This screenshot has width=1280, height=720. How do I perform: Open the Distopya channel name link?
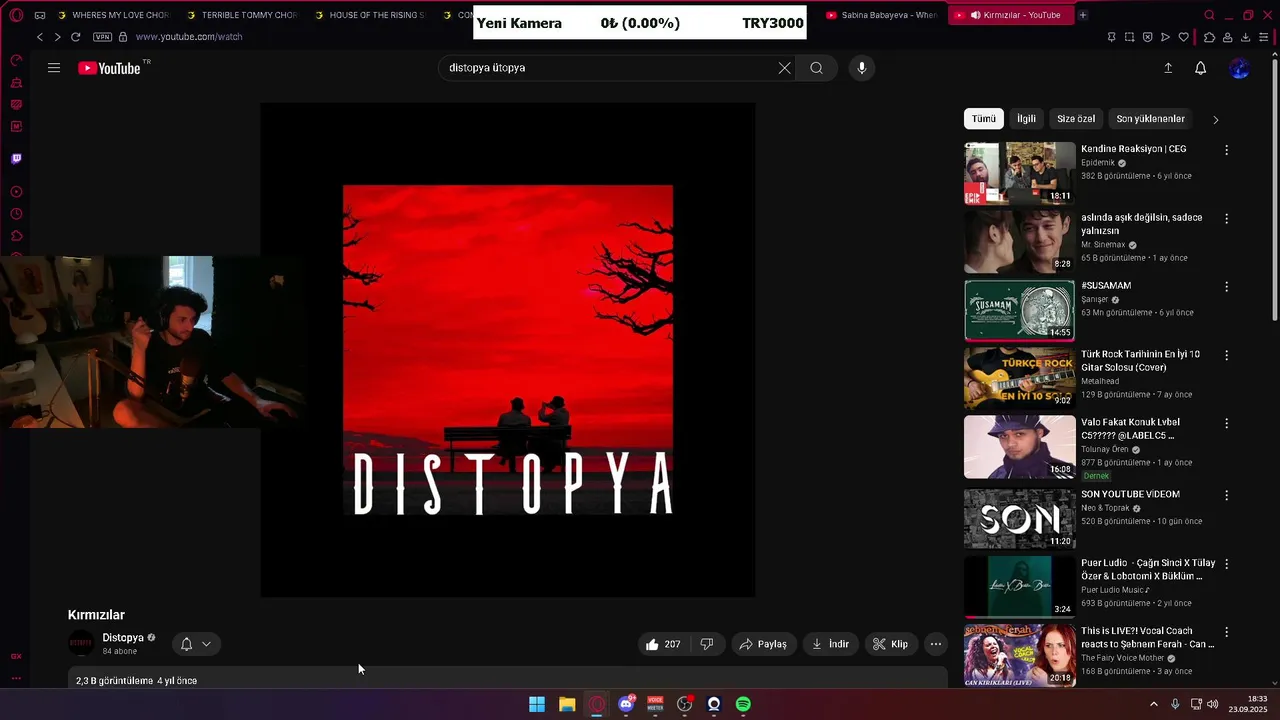click(123, 637)
